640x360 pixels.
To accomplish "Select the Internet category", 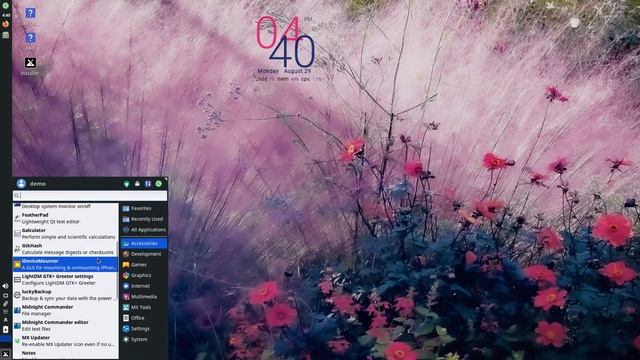I will (x=144, y=286).
